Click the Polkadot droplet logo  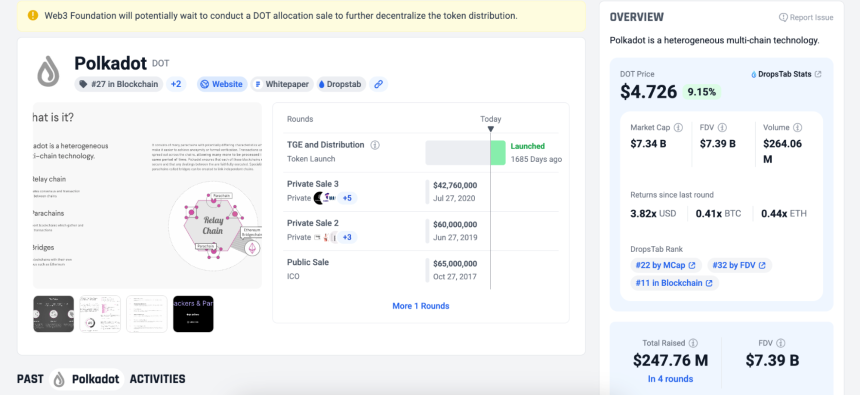click(x=48, y=71)
